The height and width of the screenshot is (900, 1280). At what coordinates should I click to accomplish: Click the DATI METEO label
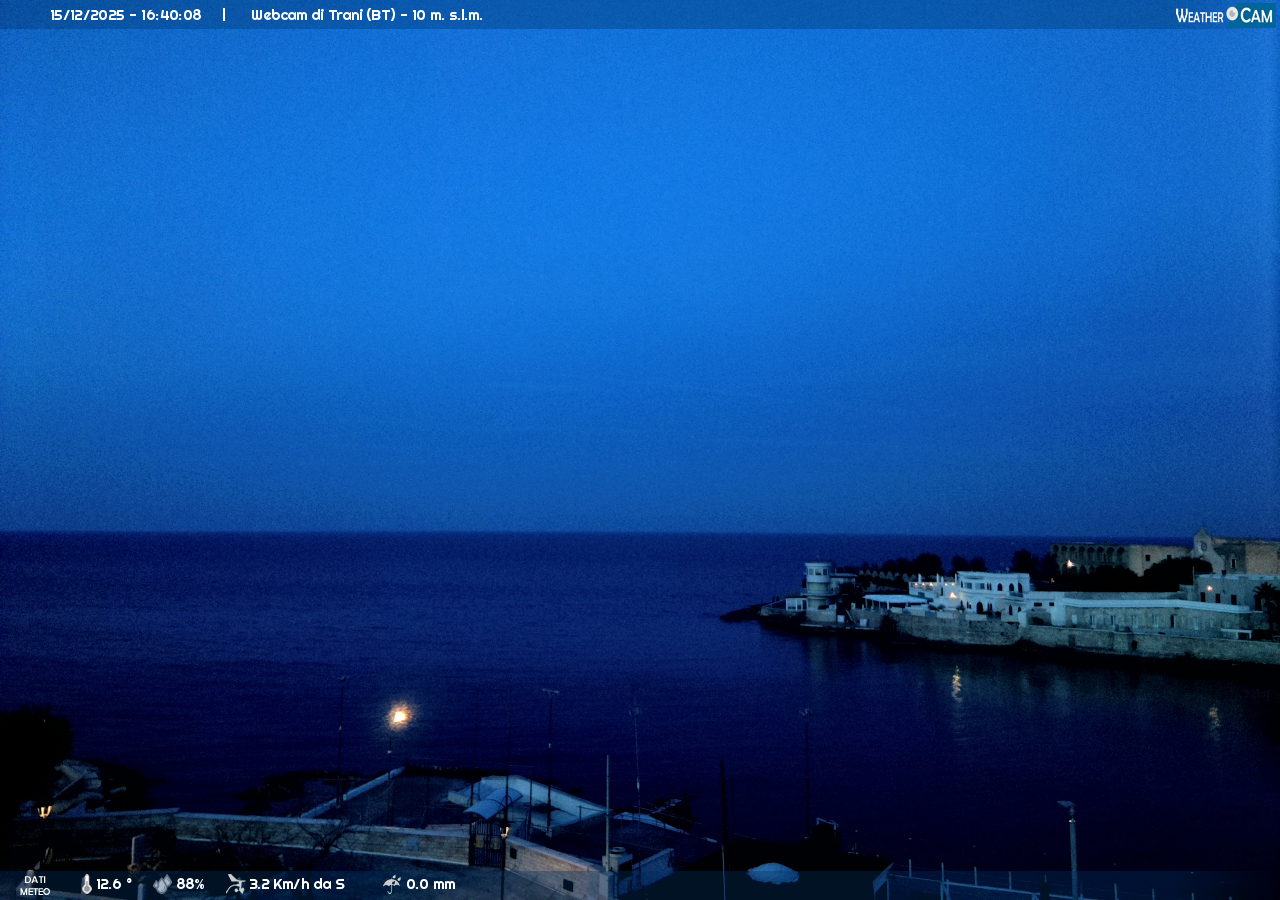[35, 885]
